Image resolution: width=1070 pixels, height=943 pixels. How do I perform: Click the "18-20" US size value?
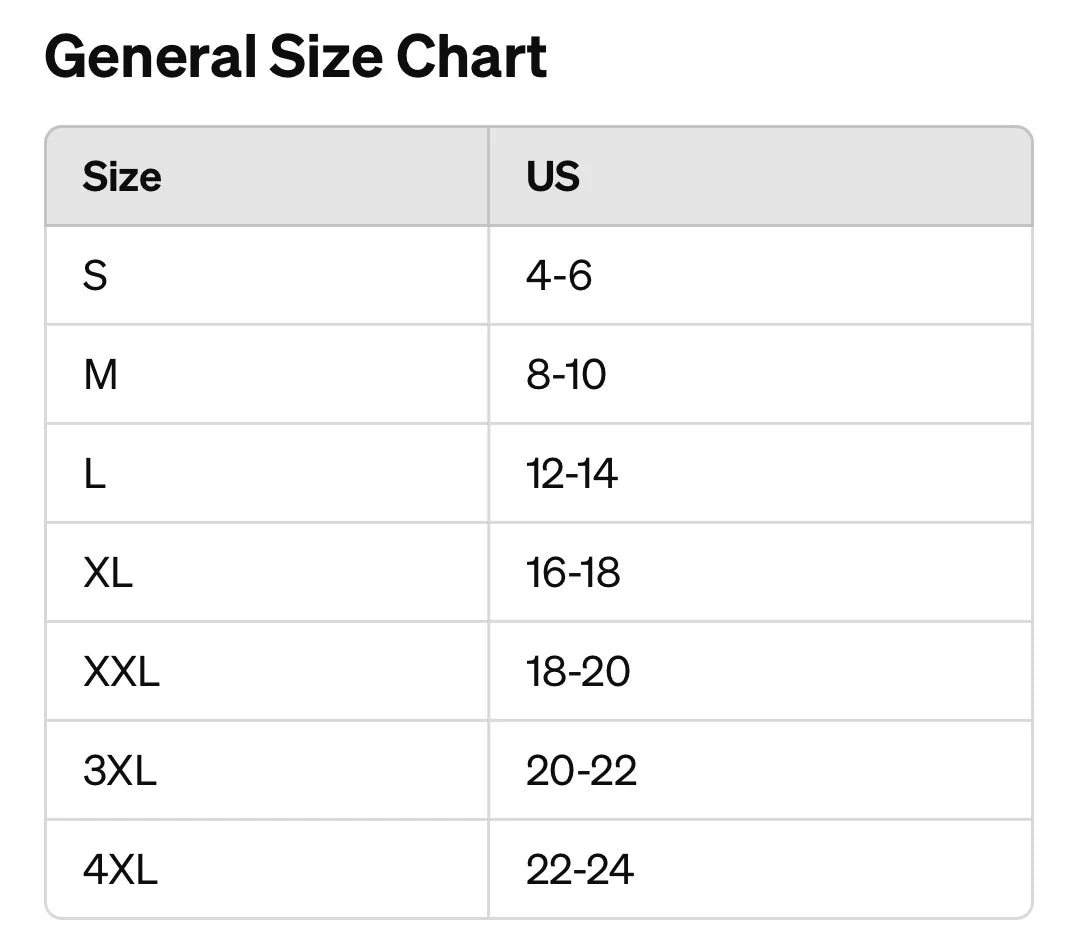pyautogui.click(x=578, y=672)
